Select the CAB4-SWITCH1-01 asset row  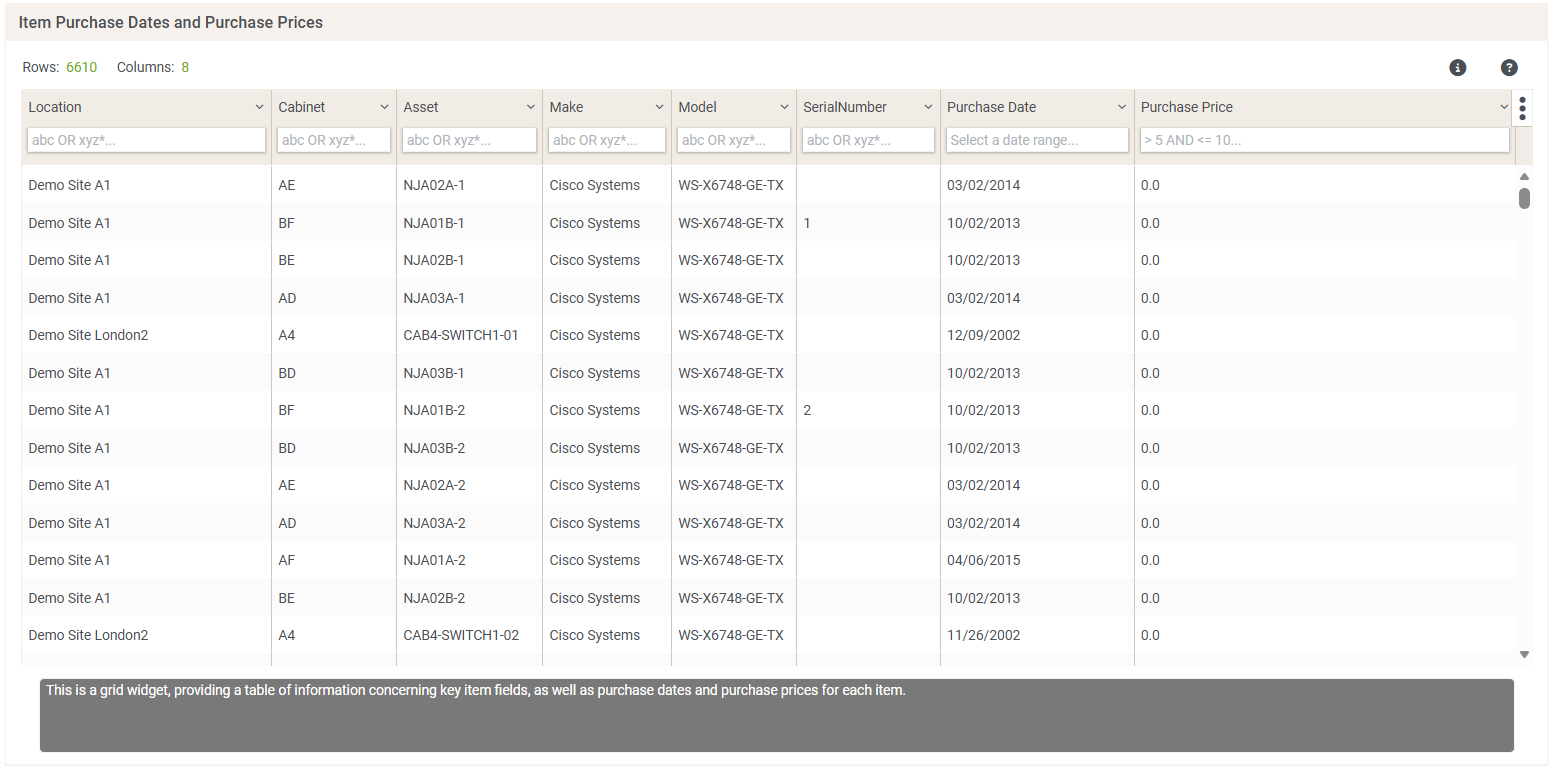click(461, 335)
